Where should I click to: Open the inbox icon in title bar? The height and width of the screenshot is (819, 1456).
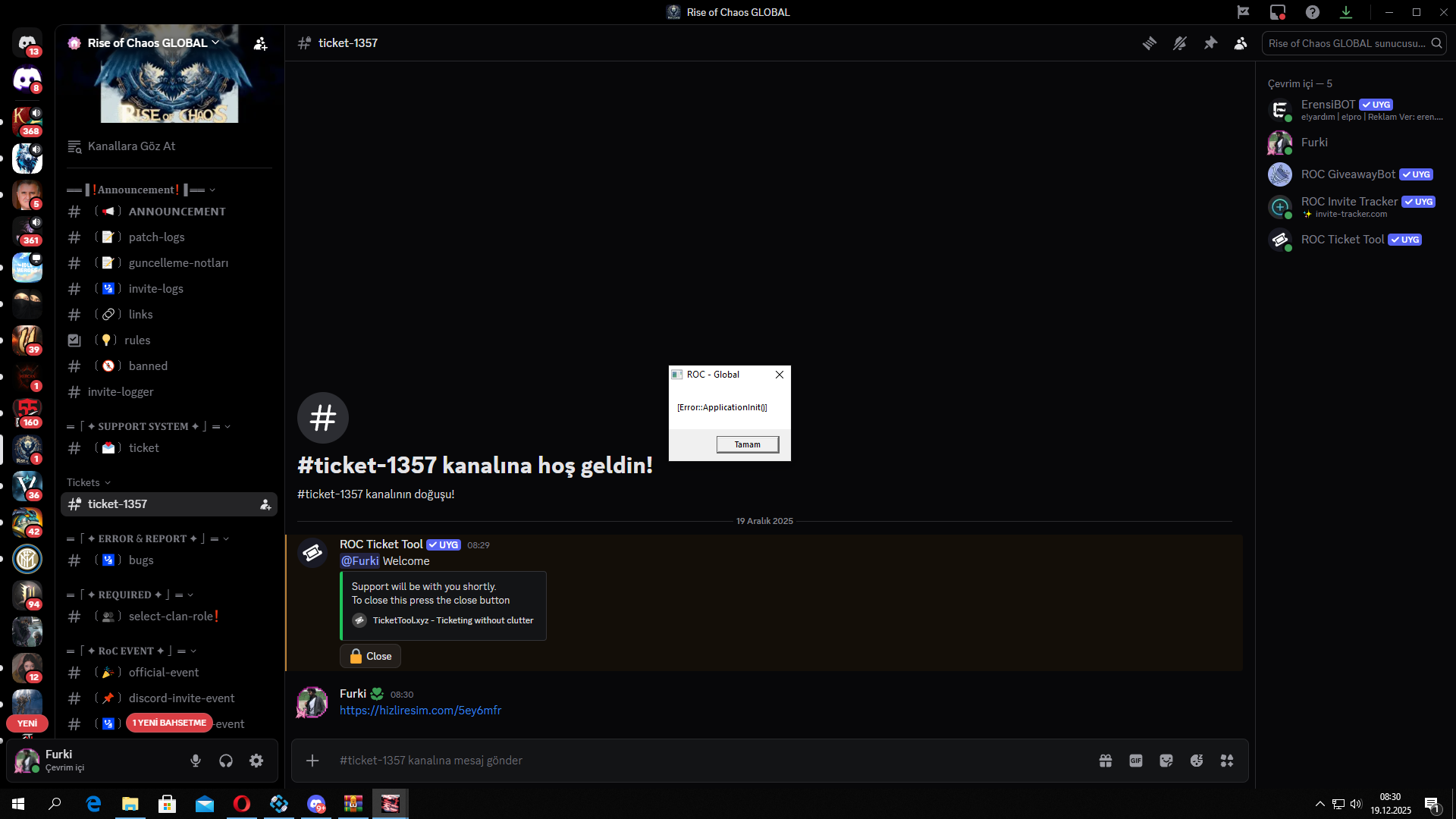click(x=1278, y=12)
